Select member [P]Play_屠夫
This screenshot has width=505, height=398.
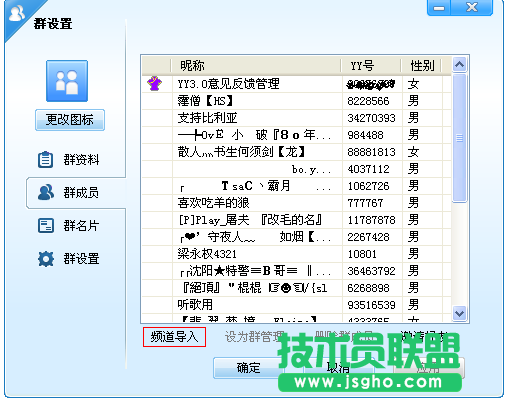pos(297,220)
